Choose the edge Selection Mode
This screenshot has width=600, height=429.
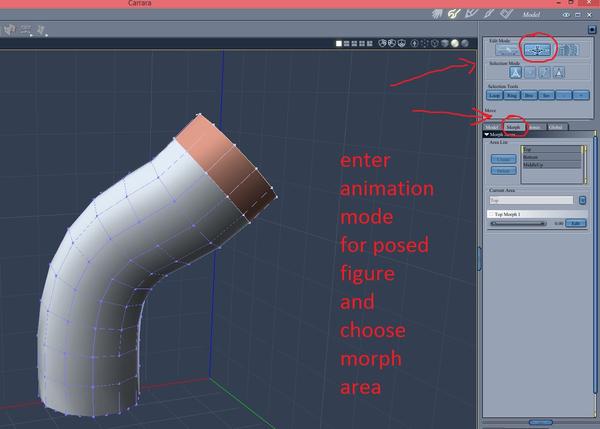click(x=545, y=72)
